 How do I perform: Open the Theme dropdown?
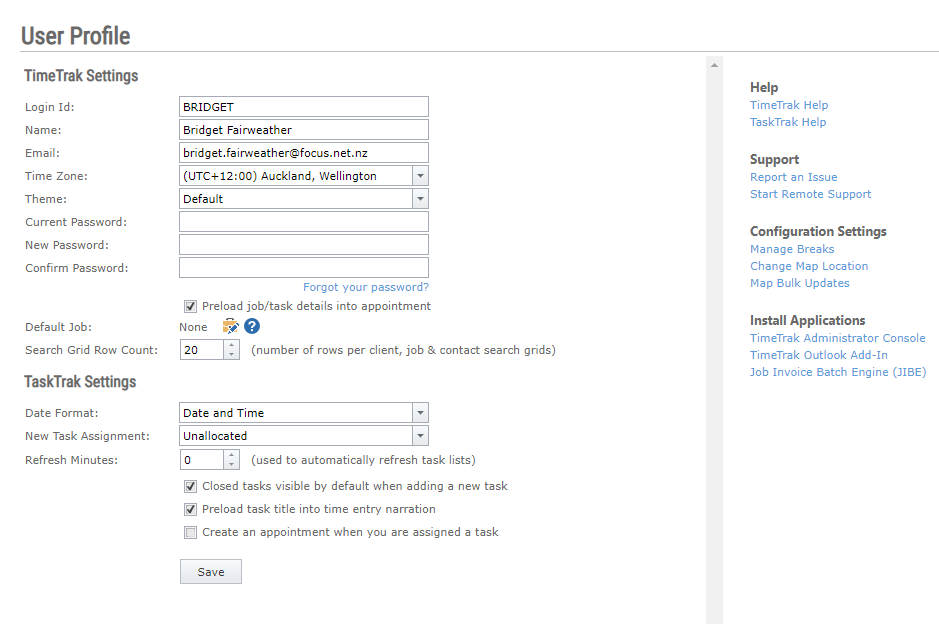[x=420, y=199]
